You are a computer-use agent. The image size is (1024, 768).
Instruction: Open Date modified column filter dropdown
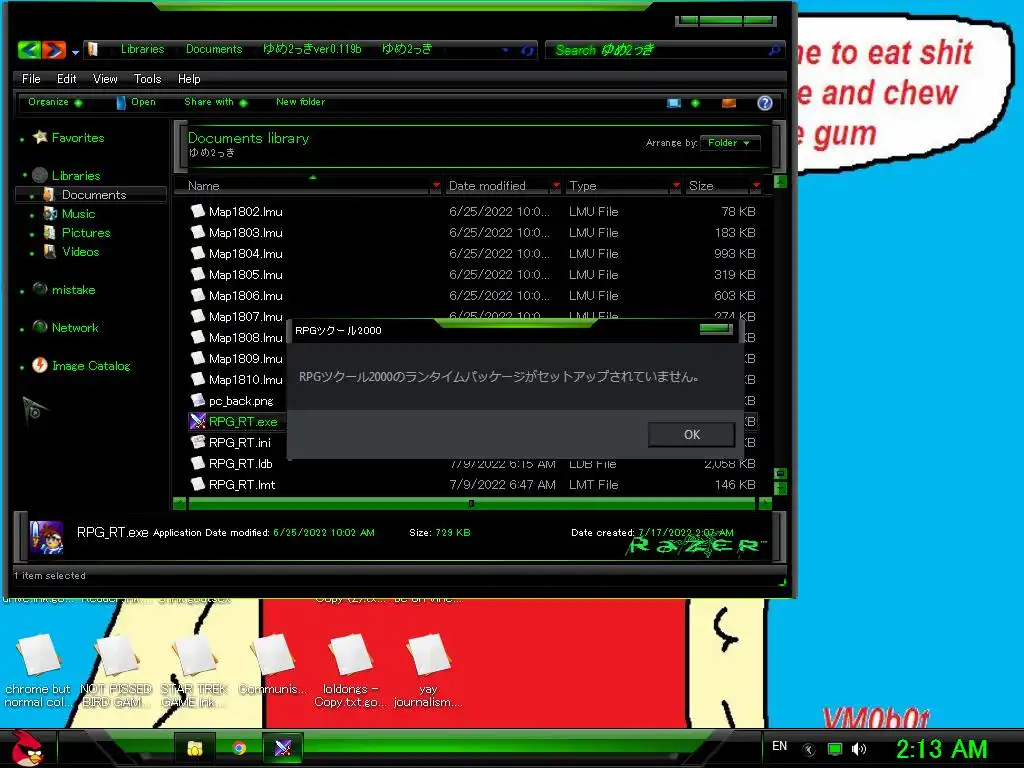coord(556,186)
